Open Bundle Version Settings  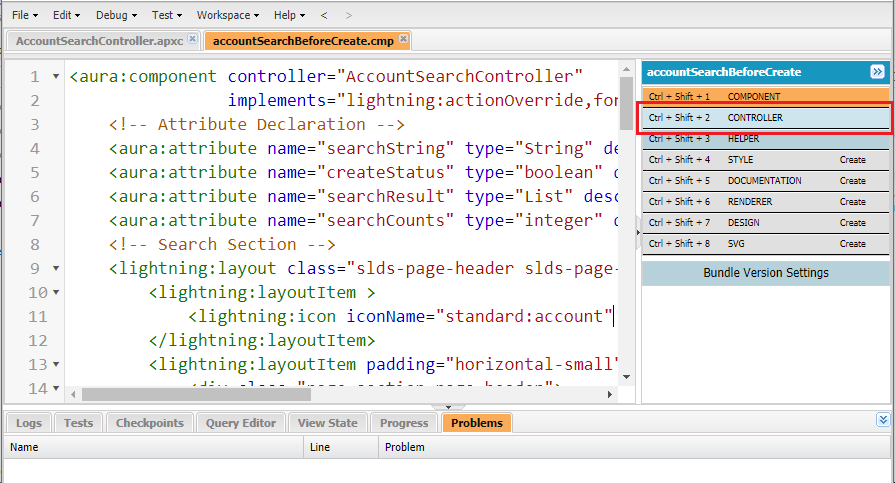pos(765,273)
